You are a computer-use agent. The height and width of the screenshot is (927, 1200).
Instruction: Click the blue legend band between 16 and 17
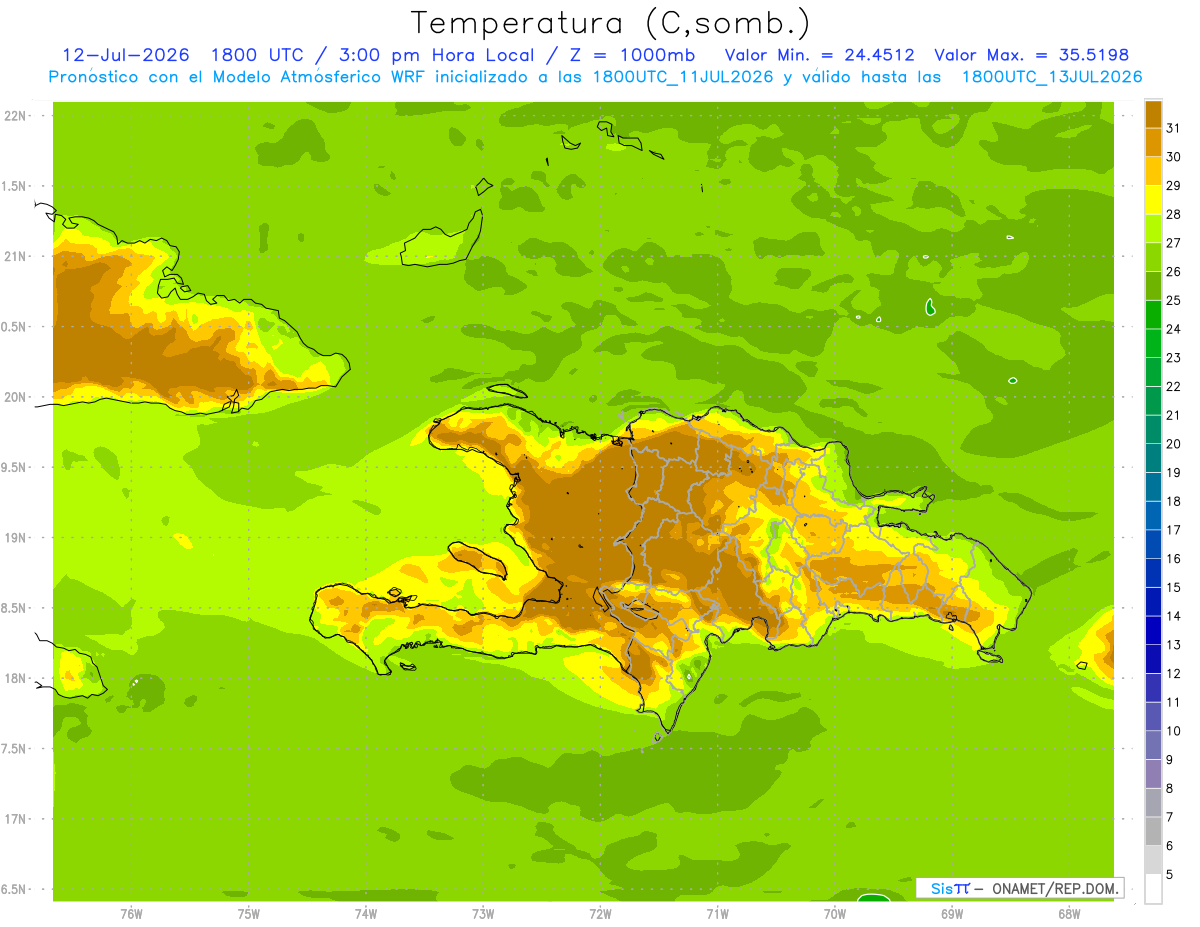pyautogui.click(x=1153, y=544)
